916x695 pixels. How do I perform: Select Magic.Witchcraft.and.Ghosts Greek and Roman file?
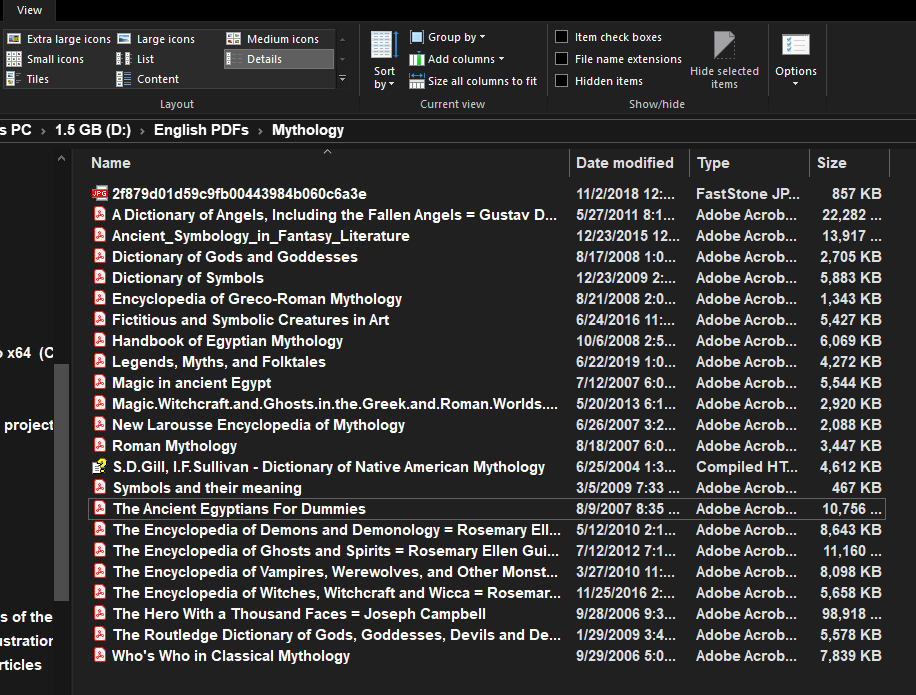(487, 404)
